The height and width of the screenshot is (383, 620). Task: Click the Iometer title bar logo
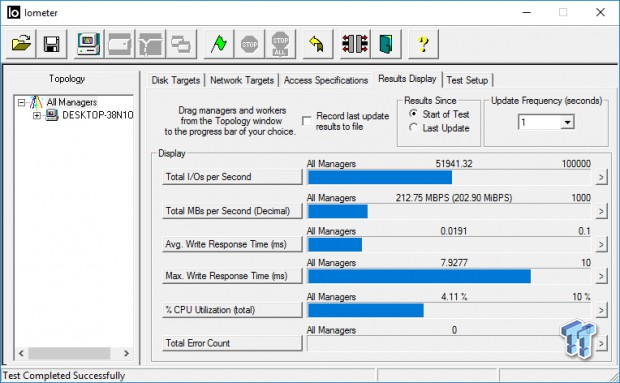tap(13, 12)
